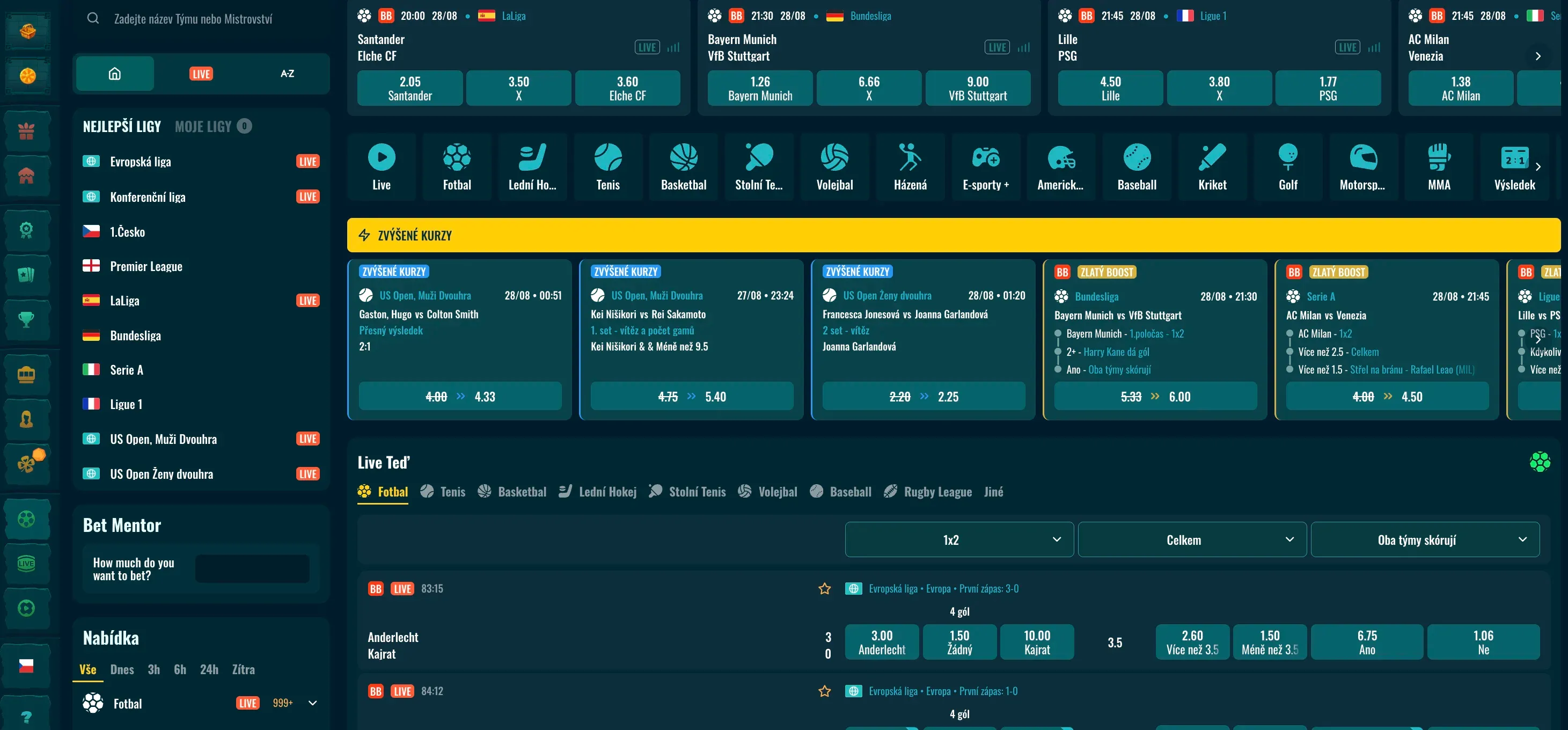Screen dimensions: 1568x730
Task: Select the Baseball sport category tile
Action: tap(1137, 167)
